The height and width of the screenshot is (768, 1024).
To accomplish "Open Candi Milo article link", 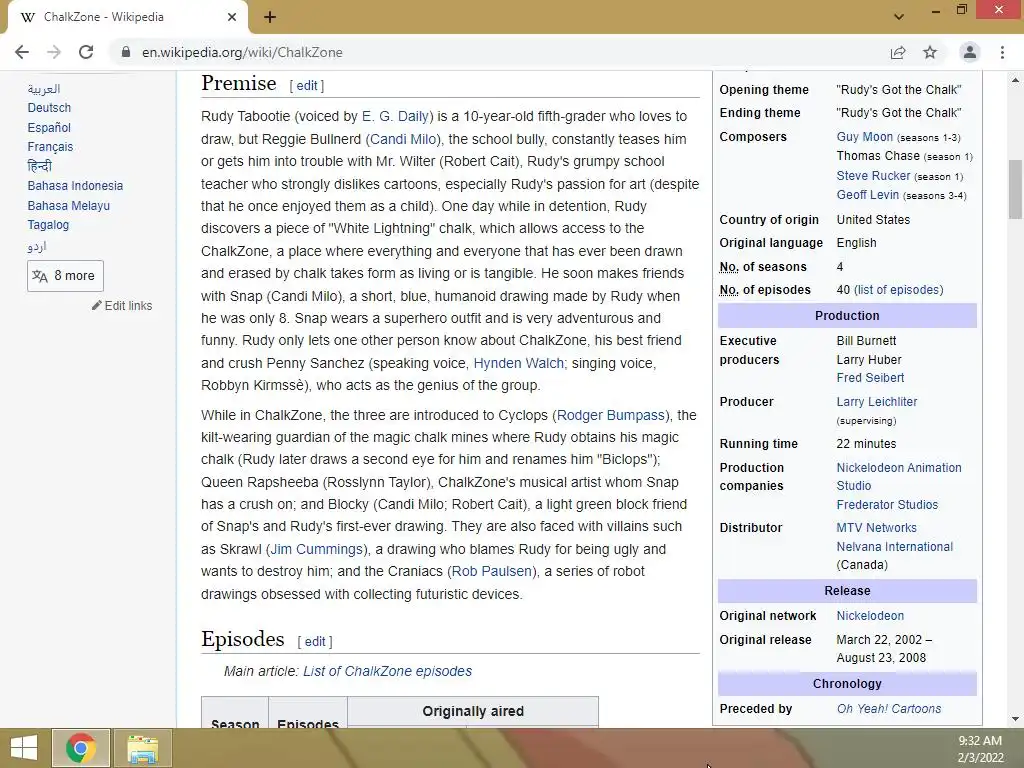I will point(404,139).
